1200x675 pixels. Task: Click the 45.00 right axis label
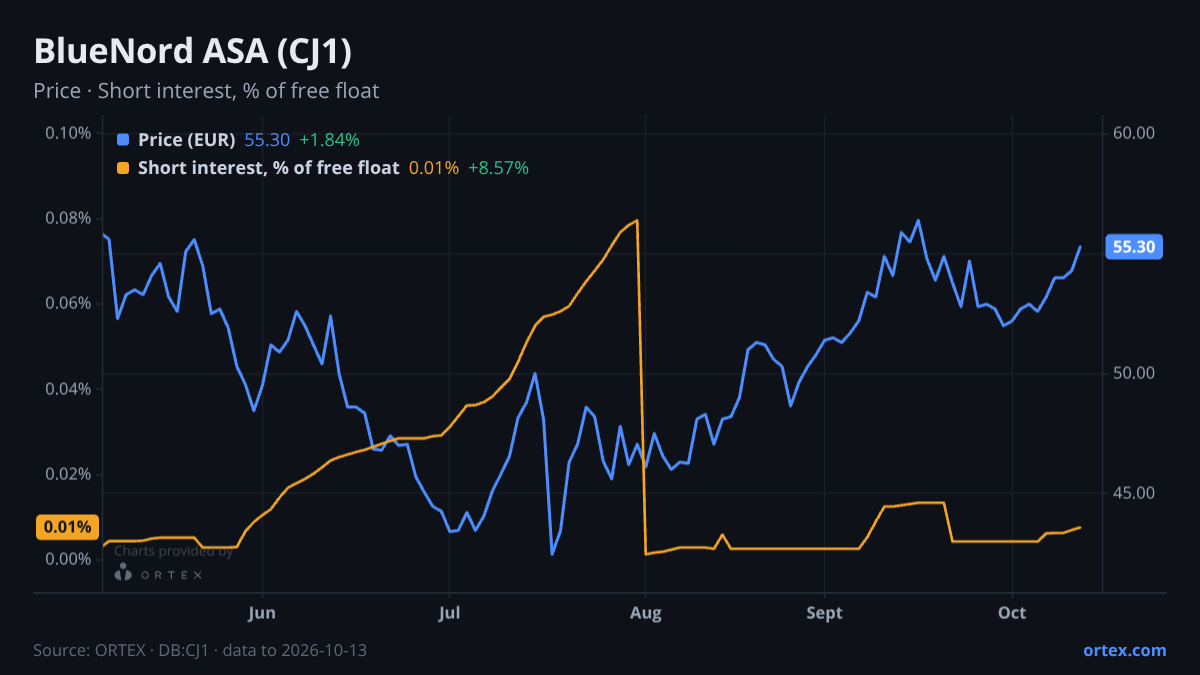coord(1134,493)
